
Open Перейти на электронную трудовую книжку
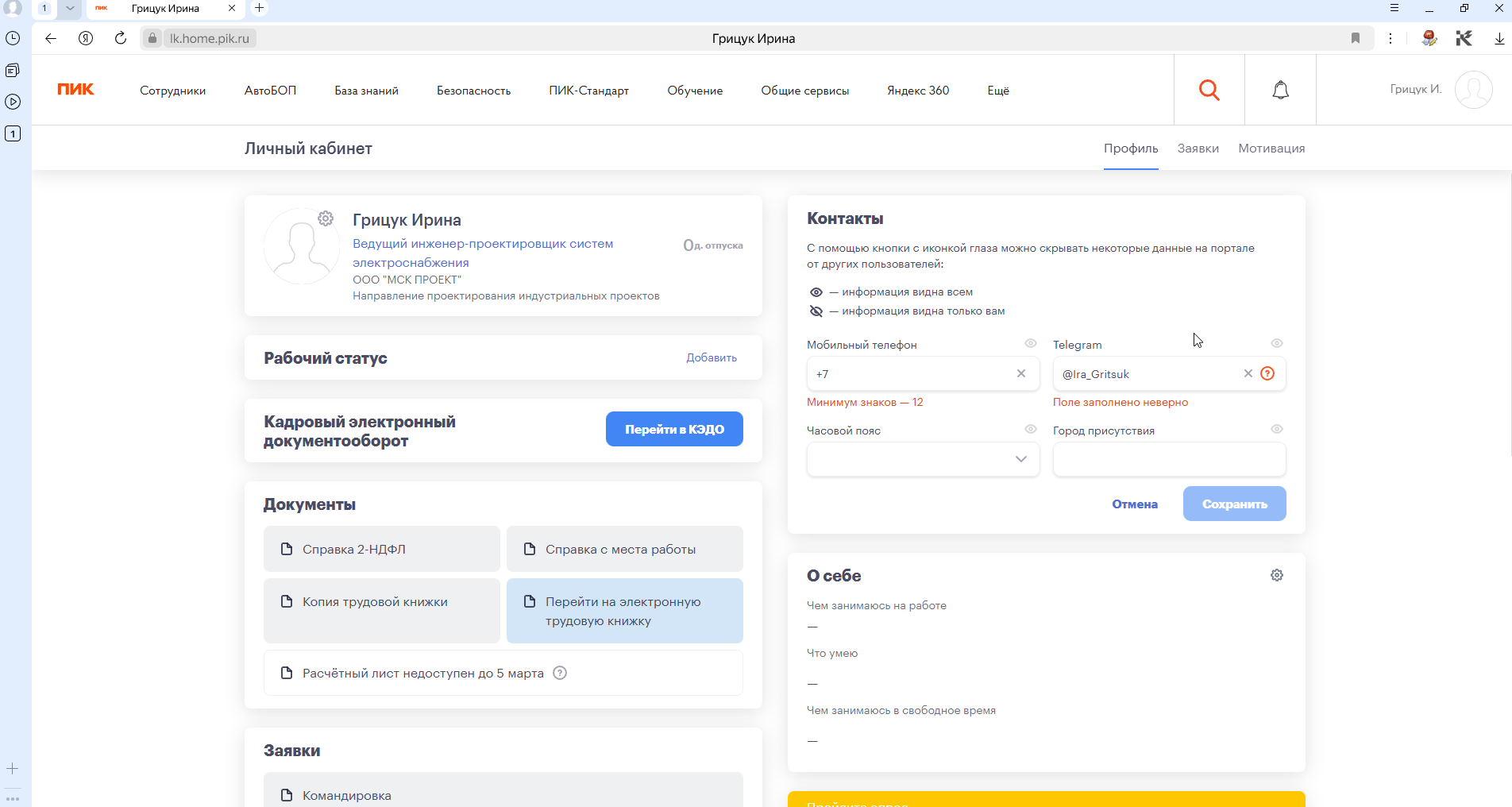click(x=625, y=611)
